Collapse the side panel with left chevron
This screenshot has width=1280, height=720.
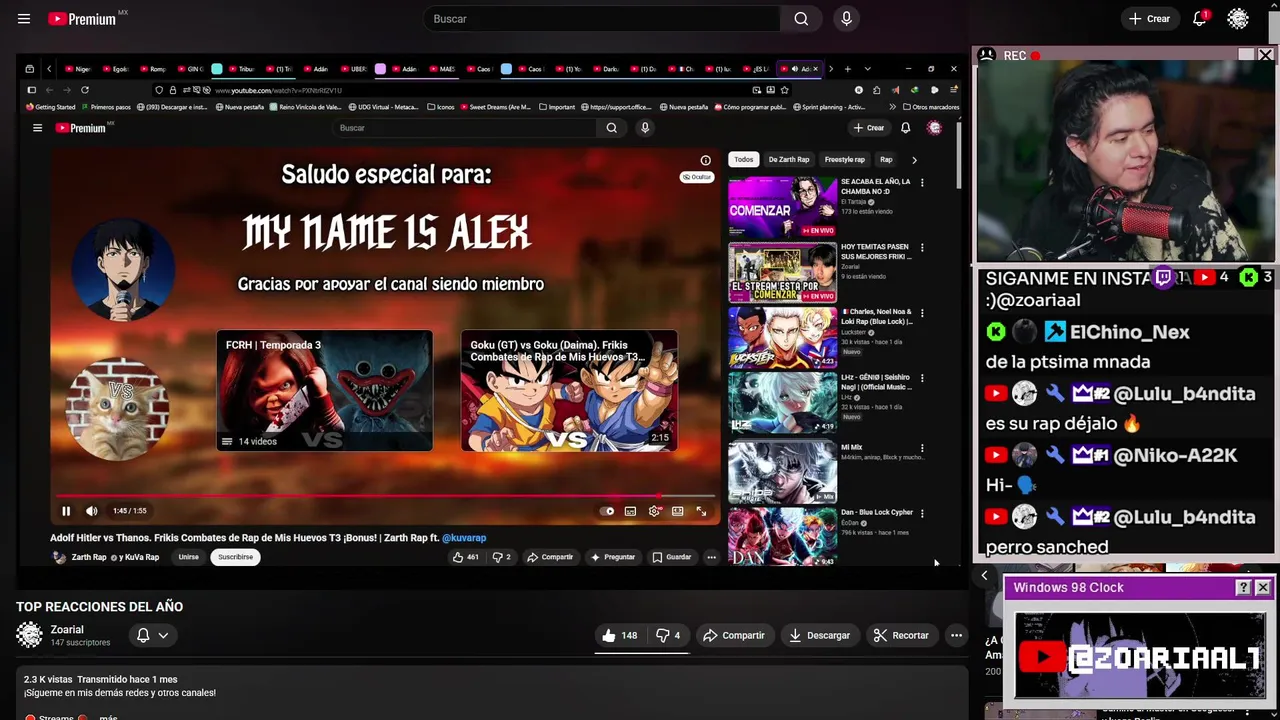984,576
